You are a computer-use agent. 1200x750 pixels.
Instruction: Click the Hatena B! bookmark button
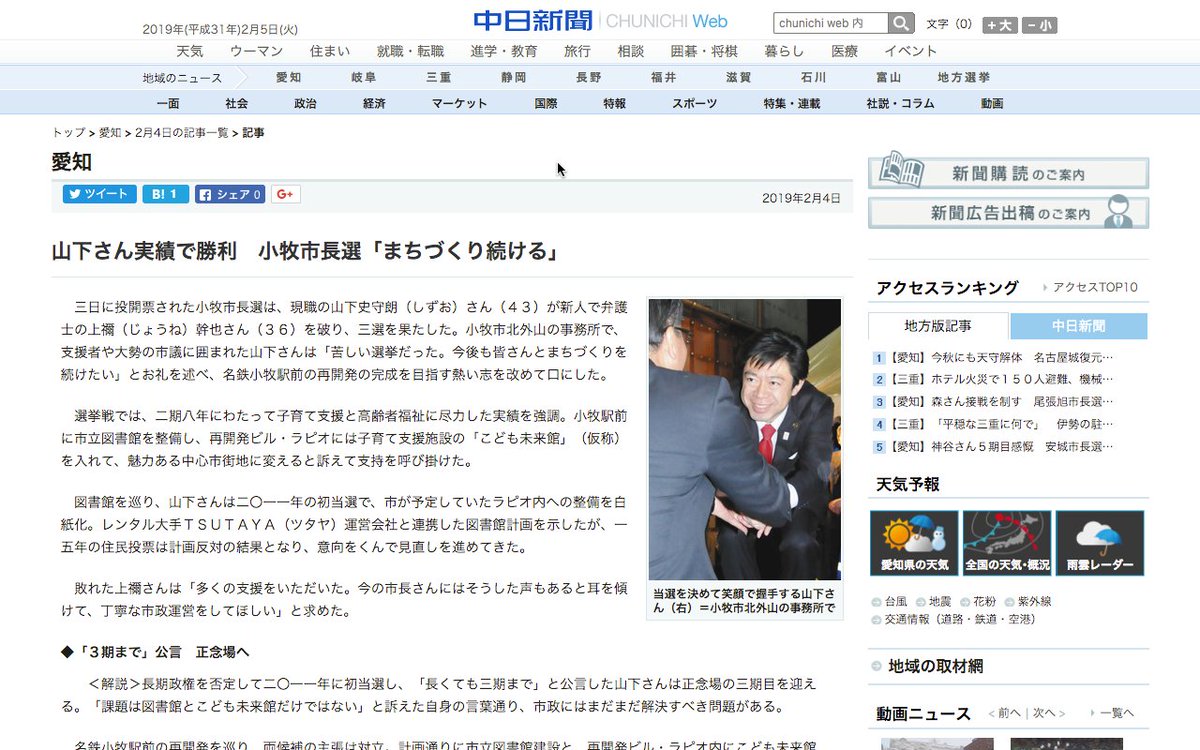coord(165,194)
